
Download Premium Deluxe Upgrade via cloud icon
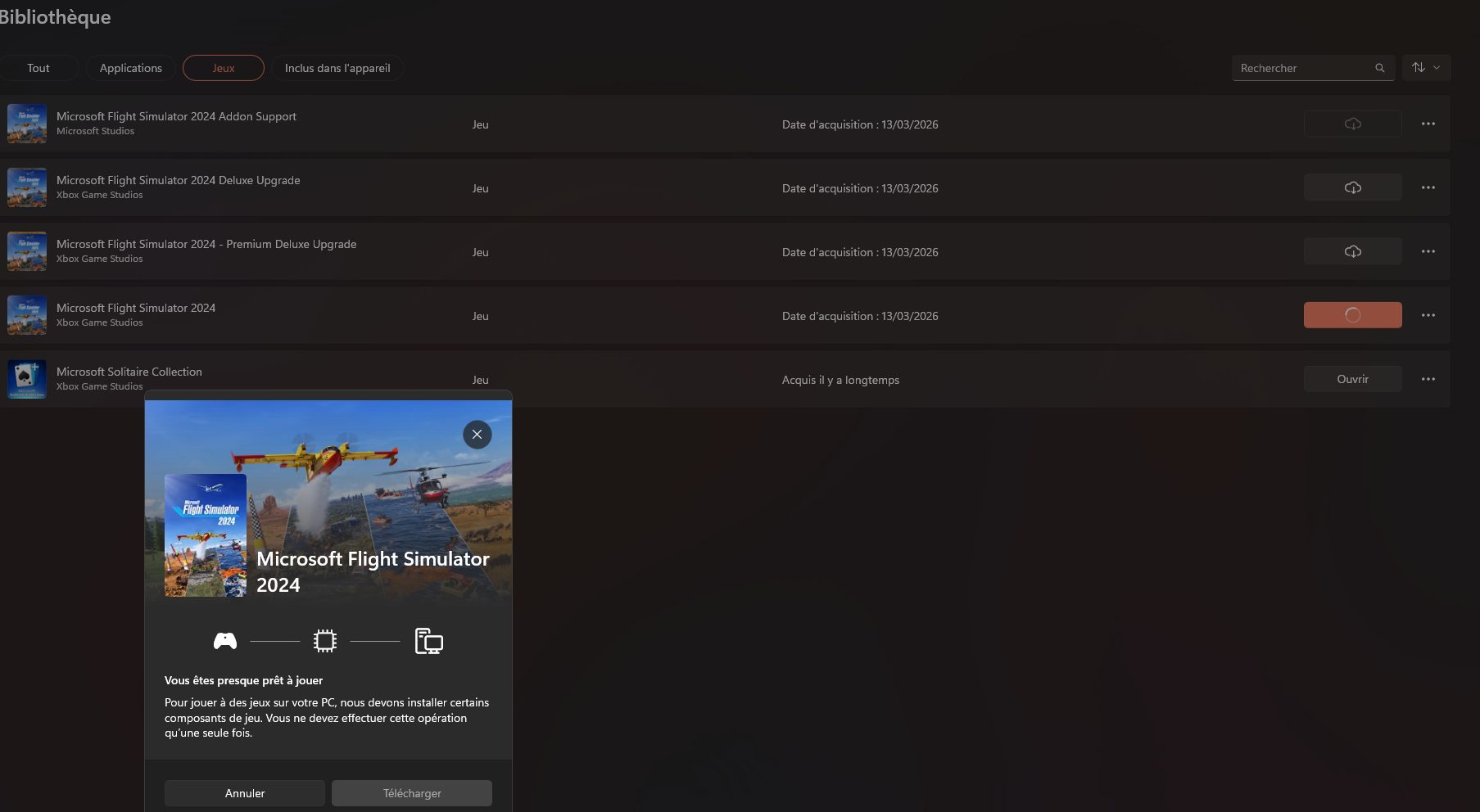[1352, 251]
